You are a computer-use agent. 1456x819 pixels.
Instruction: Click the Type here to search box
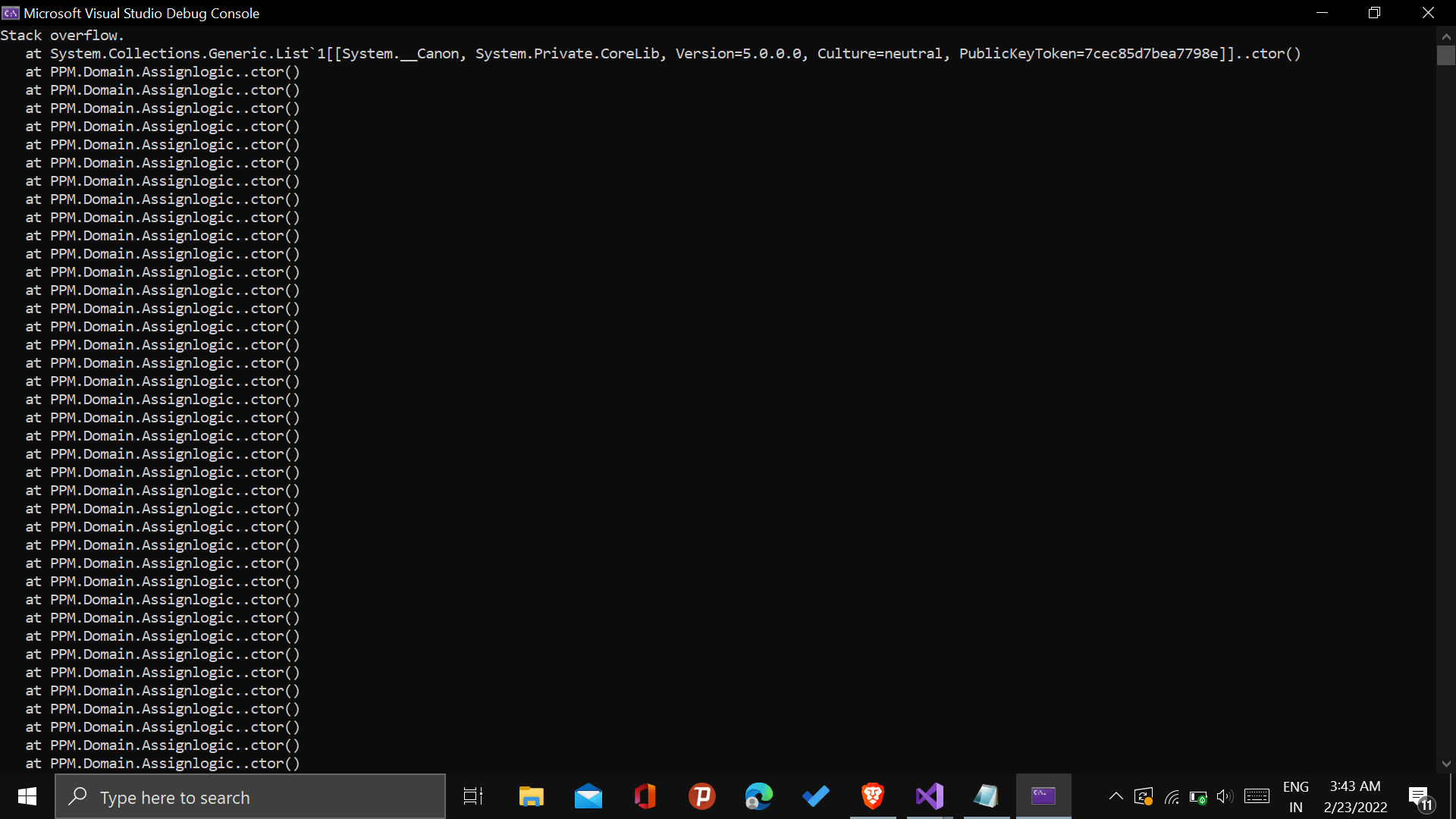[250, 797]
